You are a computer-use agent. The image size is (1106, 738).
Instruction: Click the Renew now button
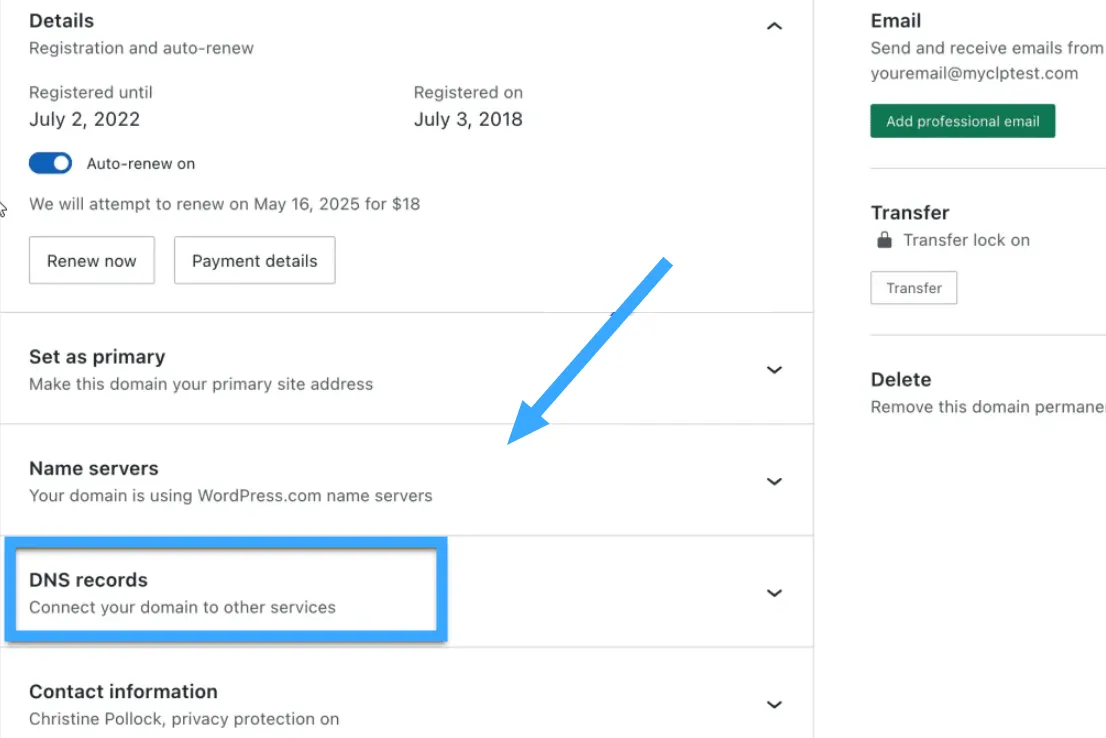pos(91,261)
